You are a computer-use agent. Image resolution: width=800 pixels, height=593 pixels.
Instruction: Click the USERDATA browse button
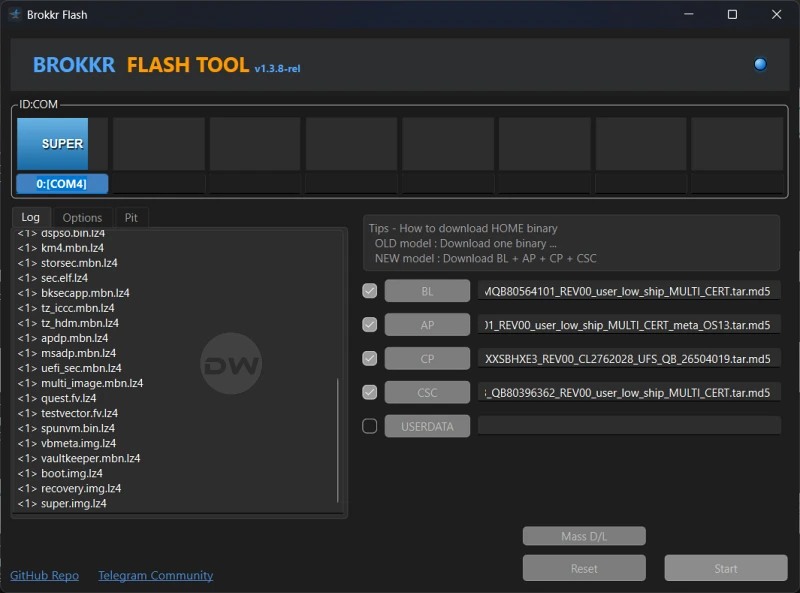click(x=427, y=426)
